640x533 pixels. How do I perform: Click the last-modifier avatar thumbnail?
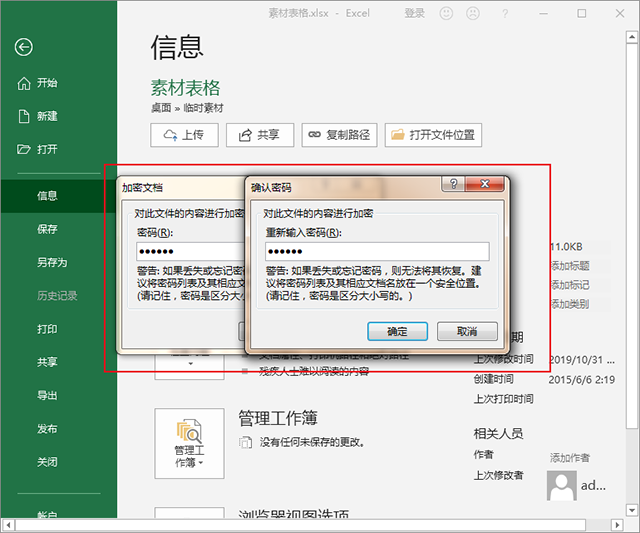tap(562, 486)
